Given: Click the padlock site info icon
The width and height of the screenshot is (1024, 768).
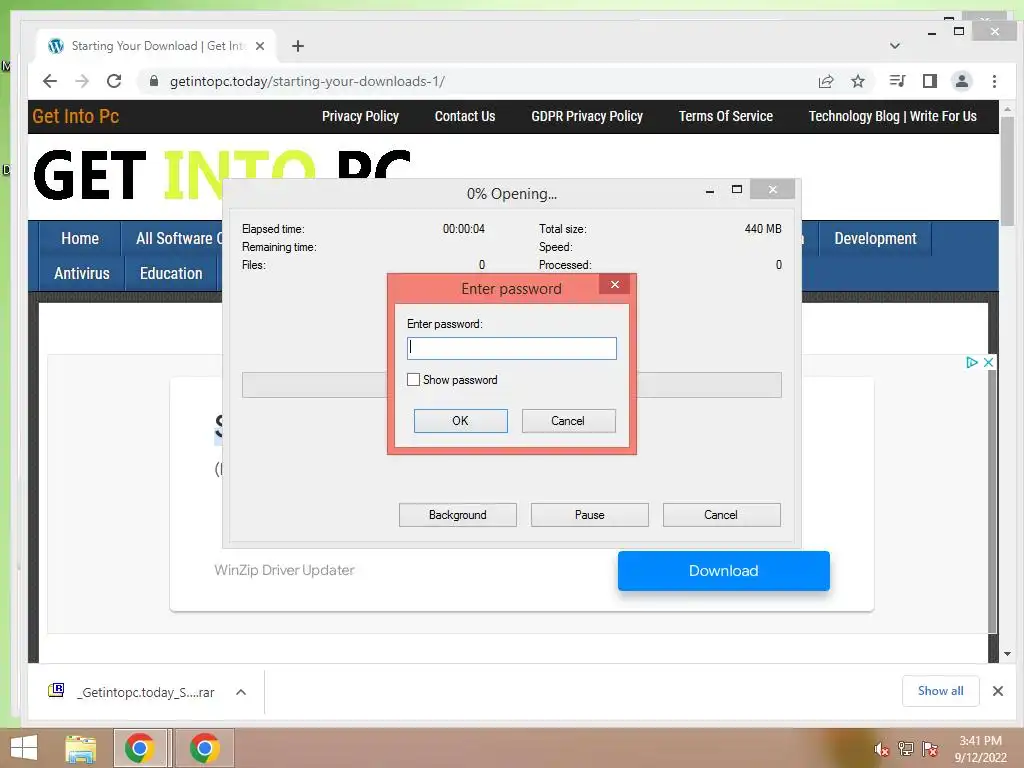Looking at the screenshot, I should (154, 81).
